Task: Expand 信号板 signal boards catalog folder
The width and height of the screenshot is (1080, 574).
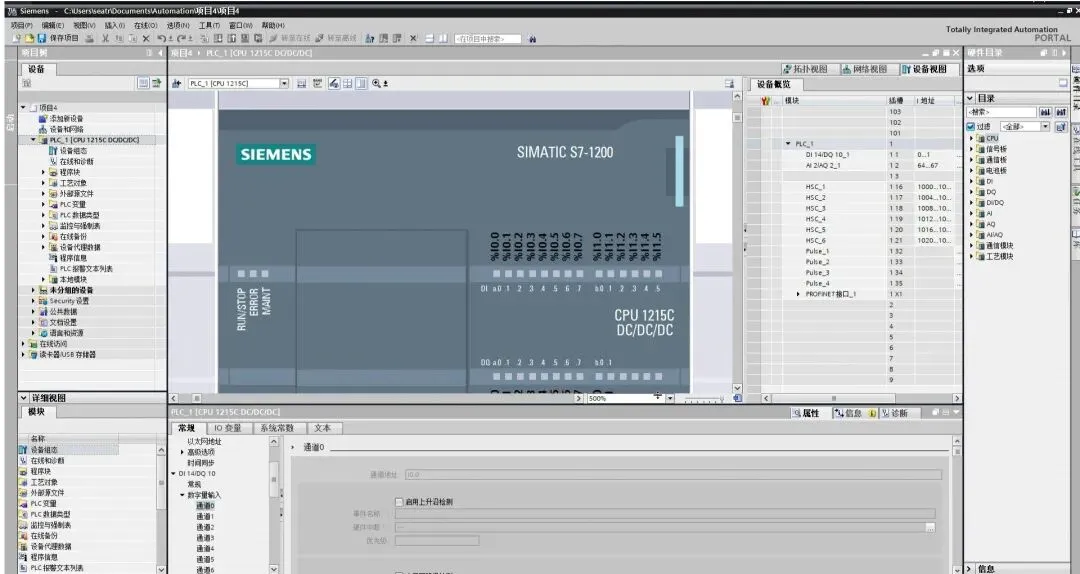Action: (972, 149)
